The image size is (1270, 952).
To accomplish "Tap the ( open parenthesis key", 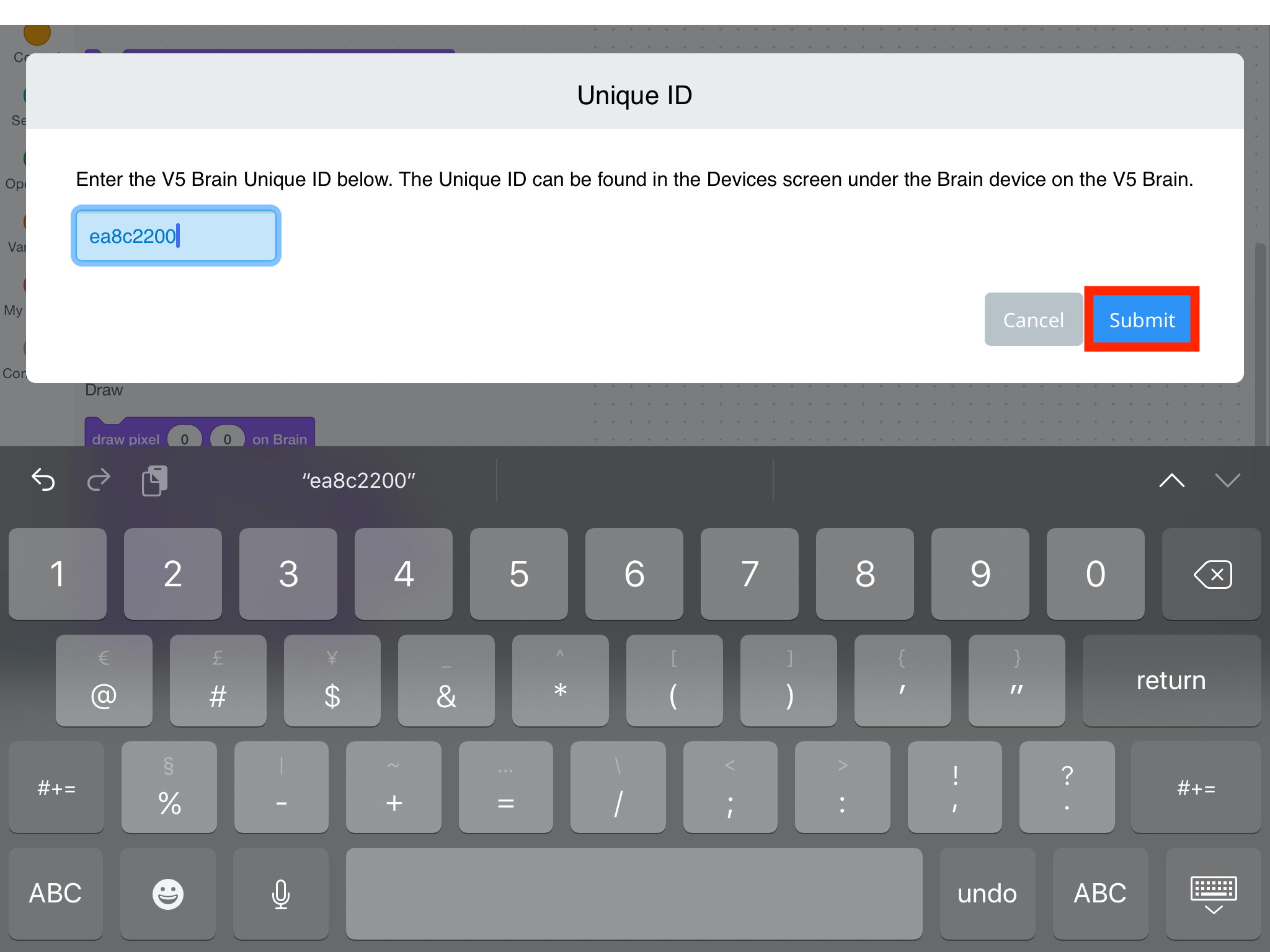I will pos(675,681).
